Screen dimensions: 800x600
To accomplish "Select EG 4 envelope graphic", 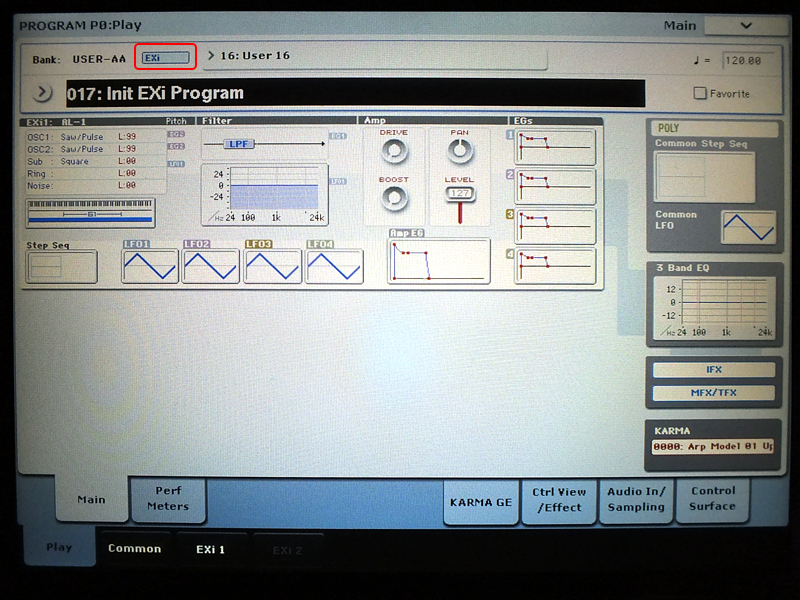I will pos(555,266).
